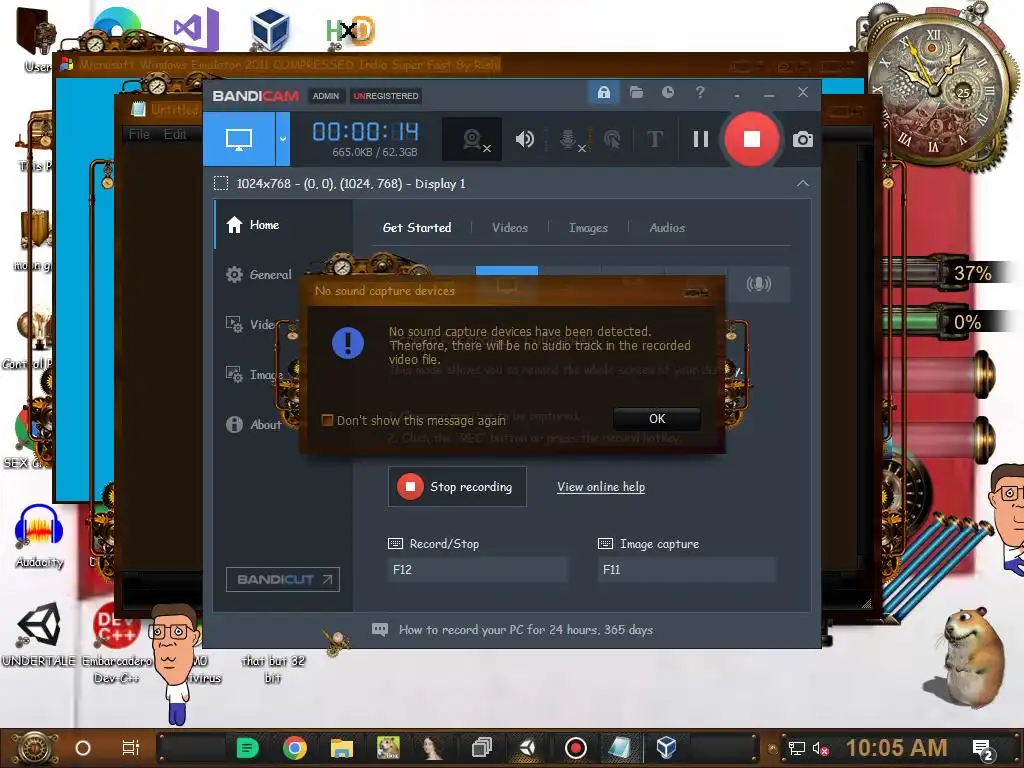Screen dimensions: 1024x768
Task: Open the About section in sidebar
Action: (253, 424)
